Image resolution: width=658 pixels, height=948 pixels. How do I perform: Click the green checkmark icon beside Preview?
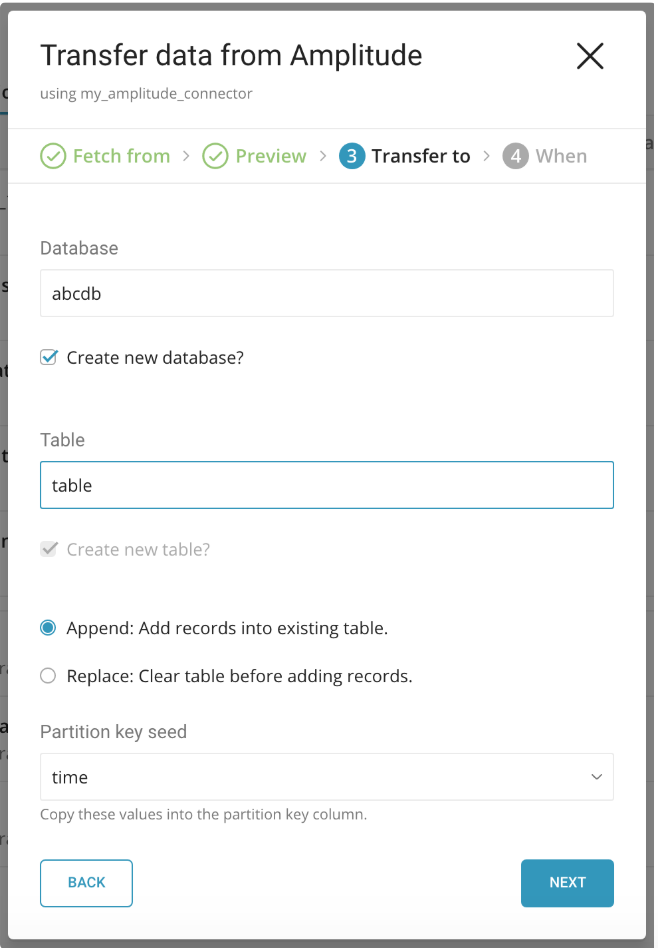click(x=215, y=156)
